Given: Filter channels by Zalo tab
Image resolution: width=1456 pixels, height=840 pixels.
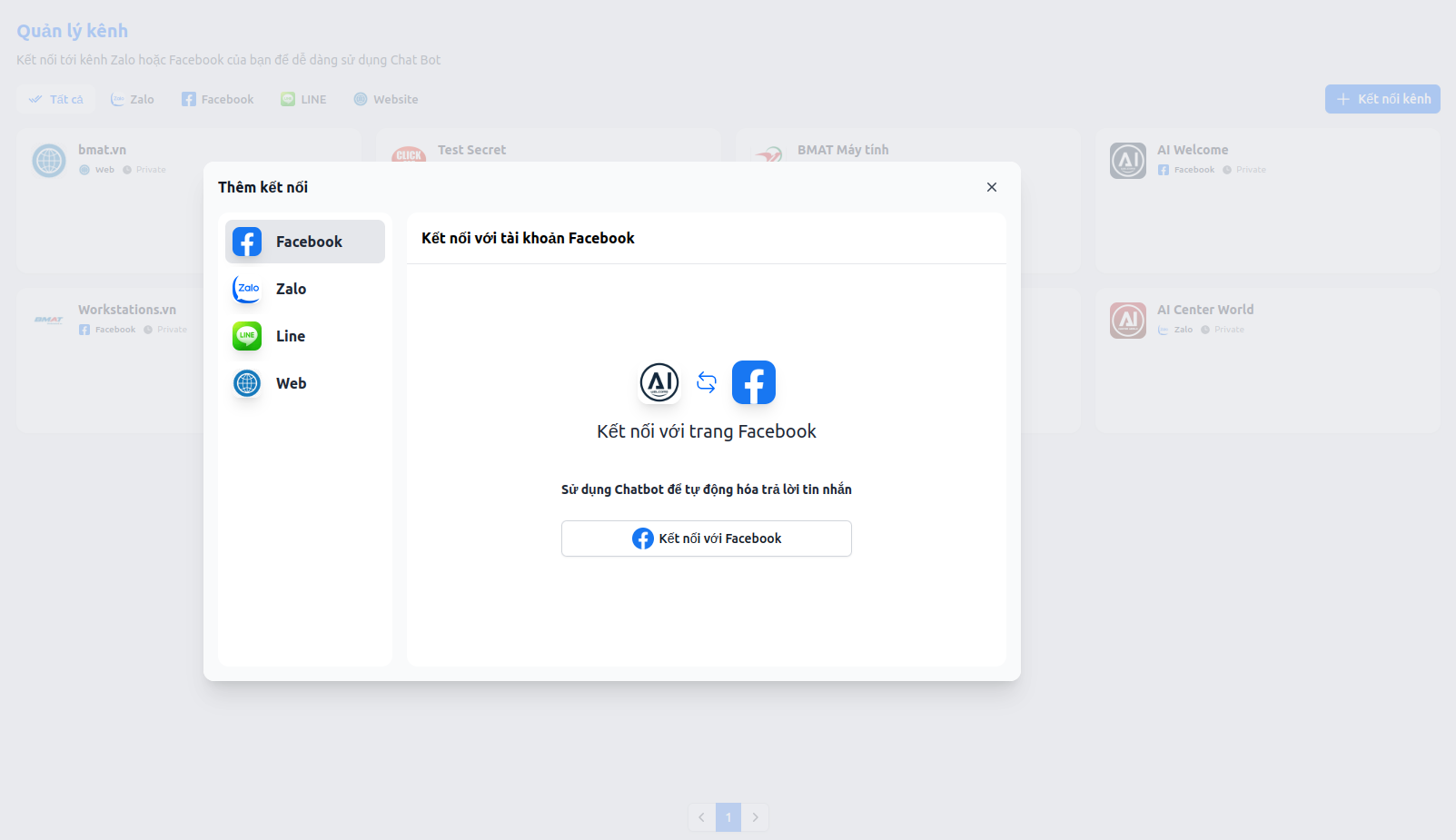Looking at the screenshot, I should click(133, 99).
